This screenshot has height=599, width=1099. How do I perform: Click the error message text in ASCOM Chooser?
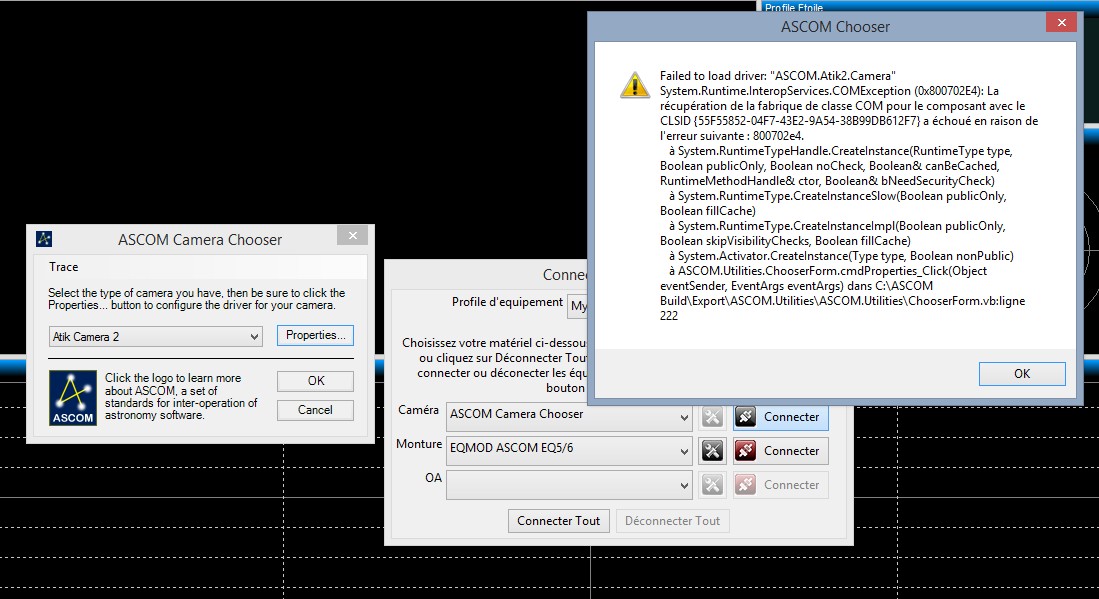[x=848, y=195]
